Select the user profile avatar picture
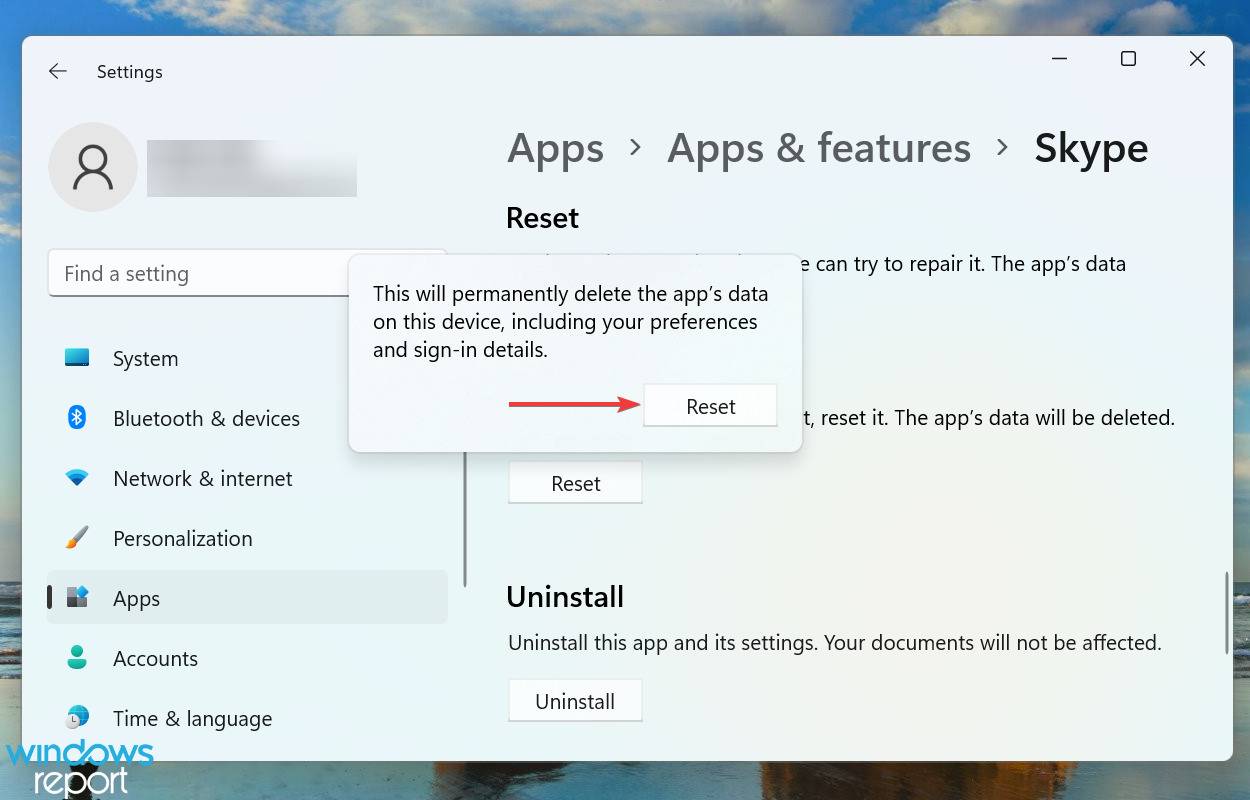 tap(92, 166)
